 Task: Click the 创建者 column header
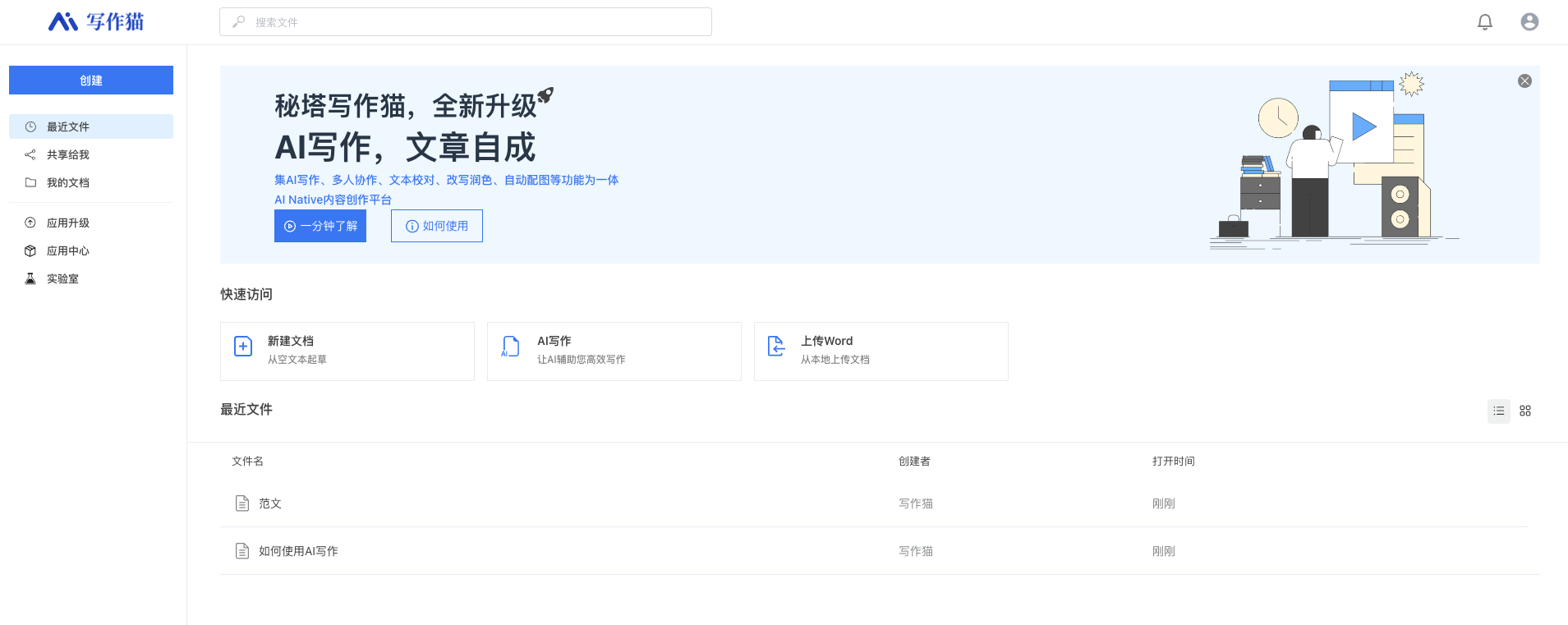coord(914,462)
